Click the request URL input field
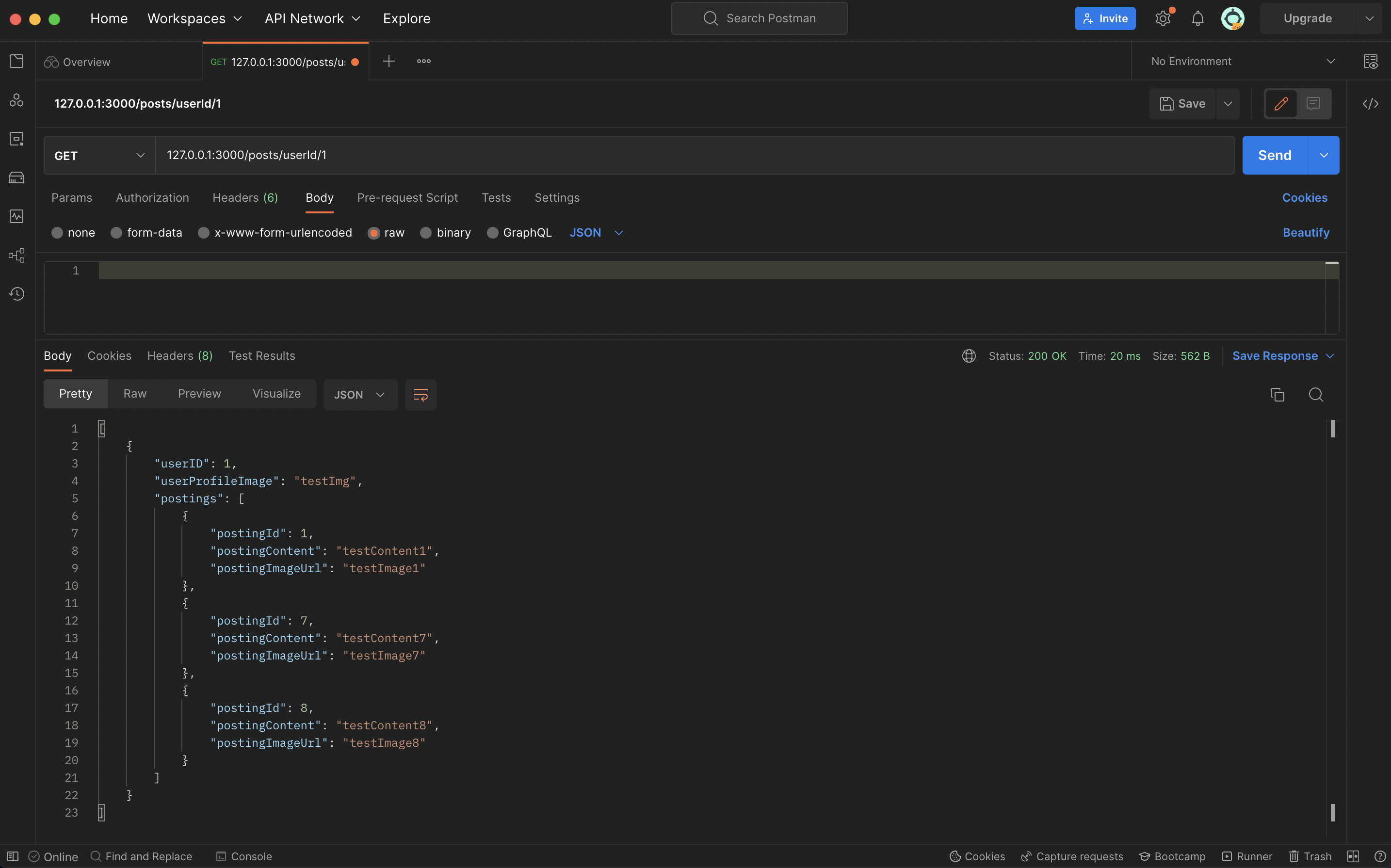The image size is (1391, 868). [689, 156]
